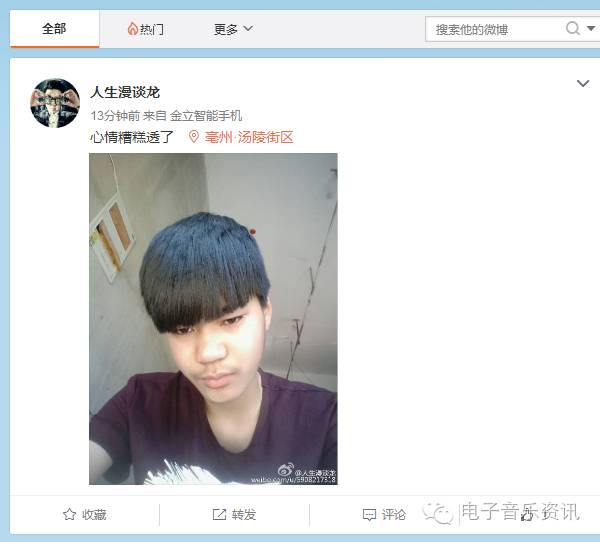This screenshot has width=600, height=542.
Task: Open the 金立智能手机 source link
Action: point(206,115)
